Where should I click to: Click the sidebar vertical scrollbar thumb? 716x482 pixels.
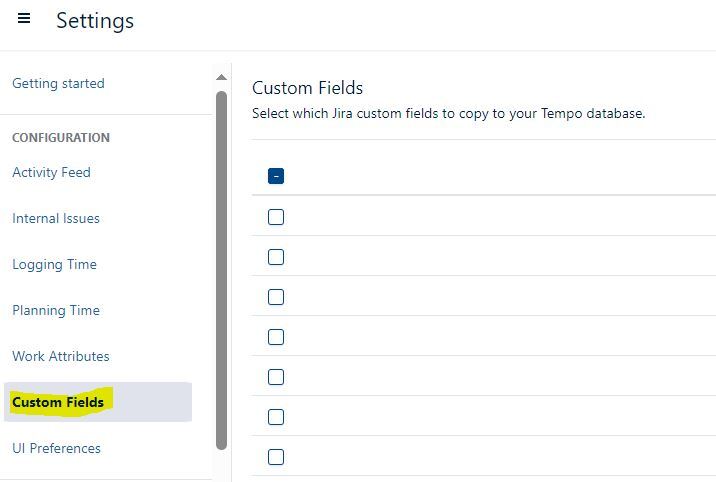[221, 270]
